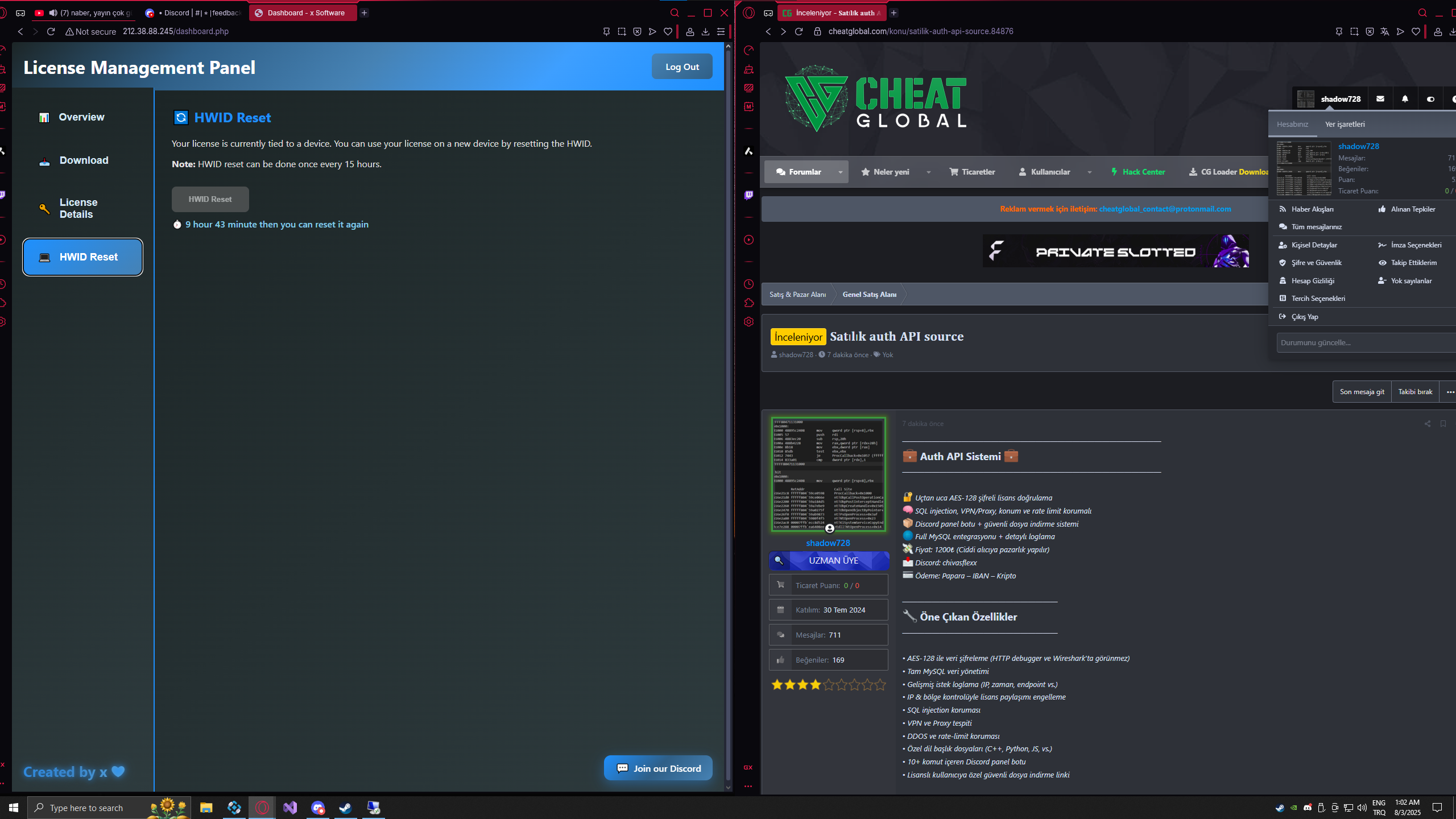Bookmark the forum post with the bookmark icon
Viewport: 1456px width, 819px height.
1443,424
